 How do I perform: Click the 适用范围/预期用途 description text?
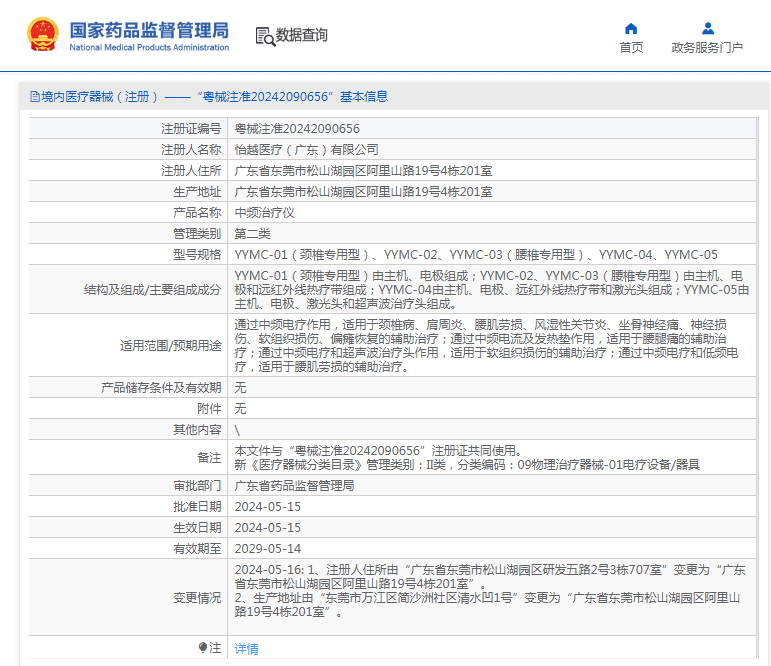486,346
